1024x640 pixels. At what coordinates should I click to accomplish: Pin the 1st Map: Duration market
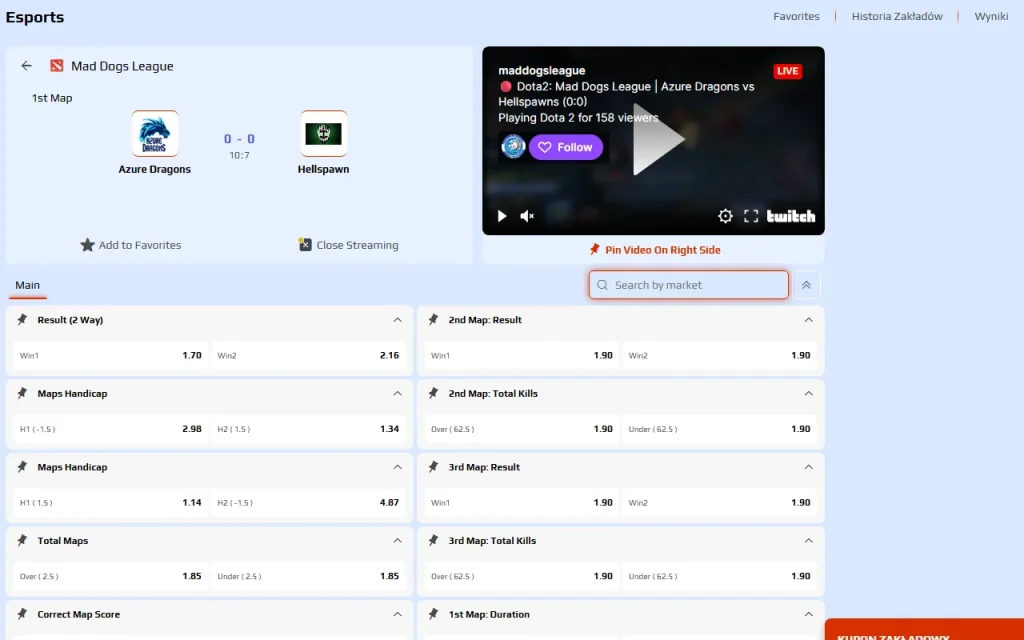point(433,614)
